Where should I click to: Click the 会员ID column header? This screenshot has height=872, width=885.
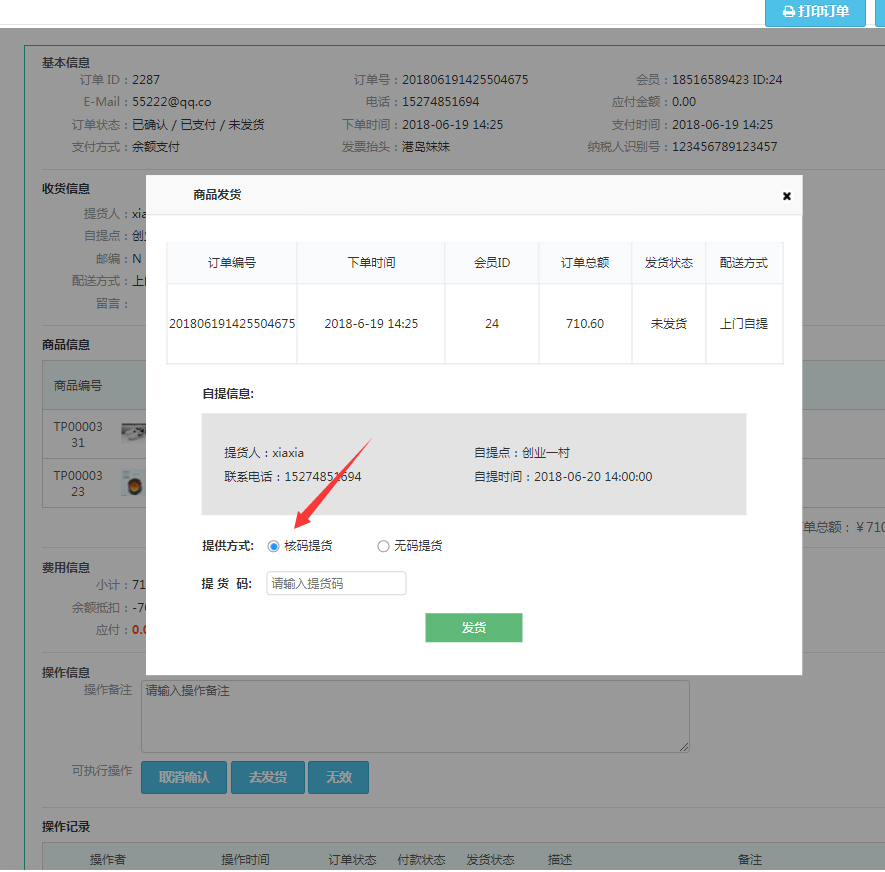pos(492,263)
